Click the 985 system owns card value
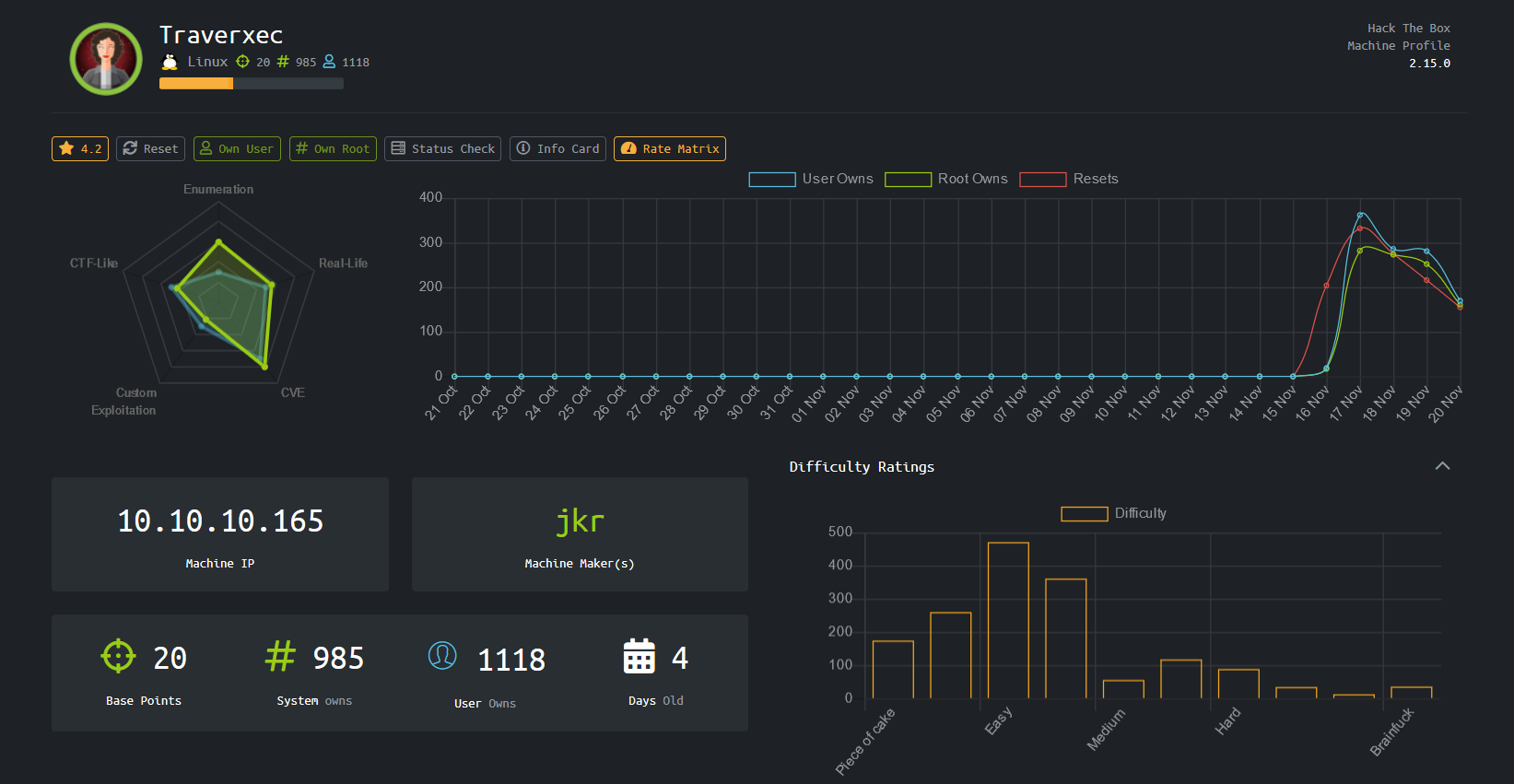 pyautogui.click(x=338, y=658)
